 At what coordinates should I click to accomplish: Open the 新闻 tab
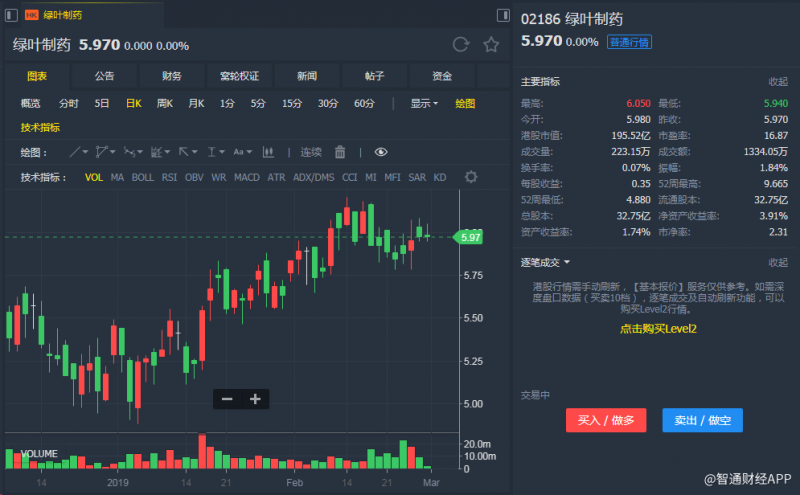tap(307, 76)
